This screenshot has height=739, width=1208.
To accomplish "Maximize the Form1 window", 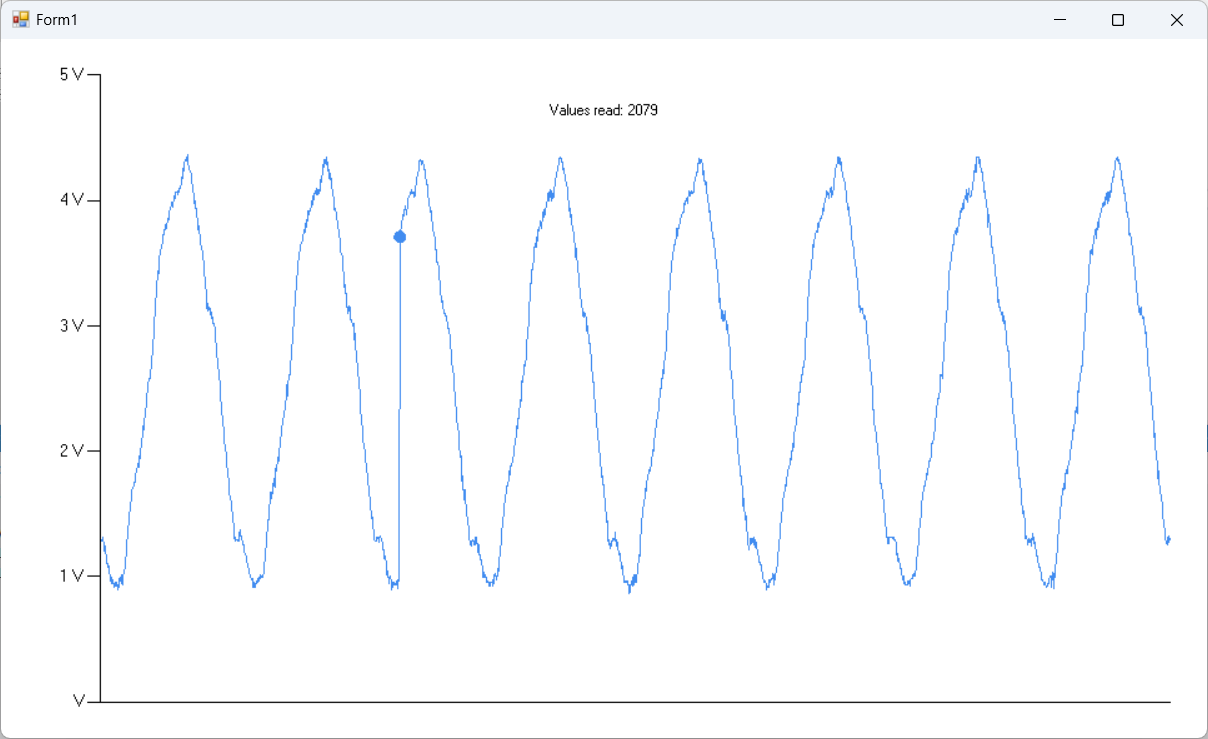I will click(x=1118, y=20).
